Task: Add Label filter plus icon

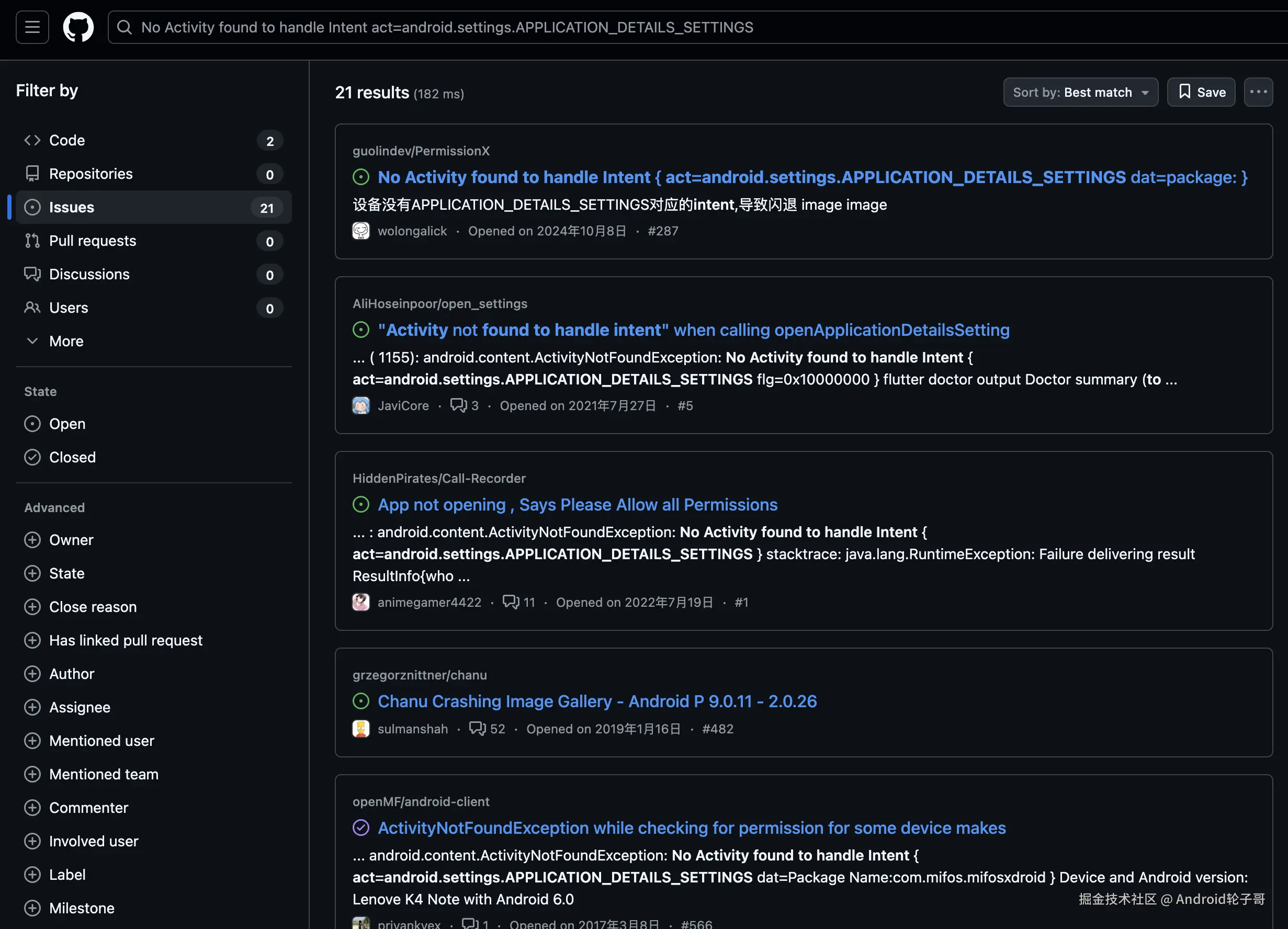Action: 32,875
